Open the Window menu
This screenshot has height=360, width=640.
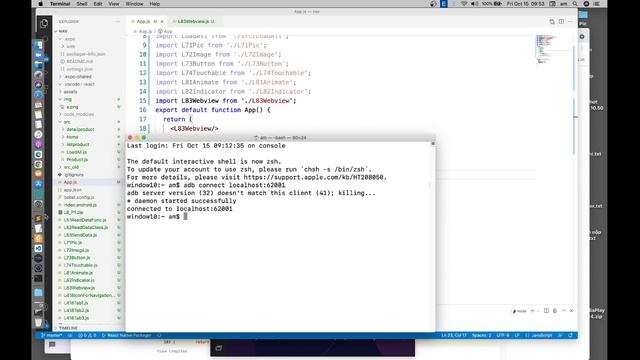click(x=134, y=4)
